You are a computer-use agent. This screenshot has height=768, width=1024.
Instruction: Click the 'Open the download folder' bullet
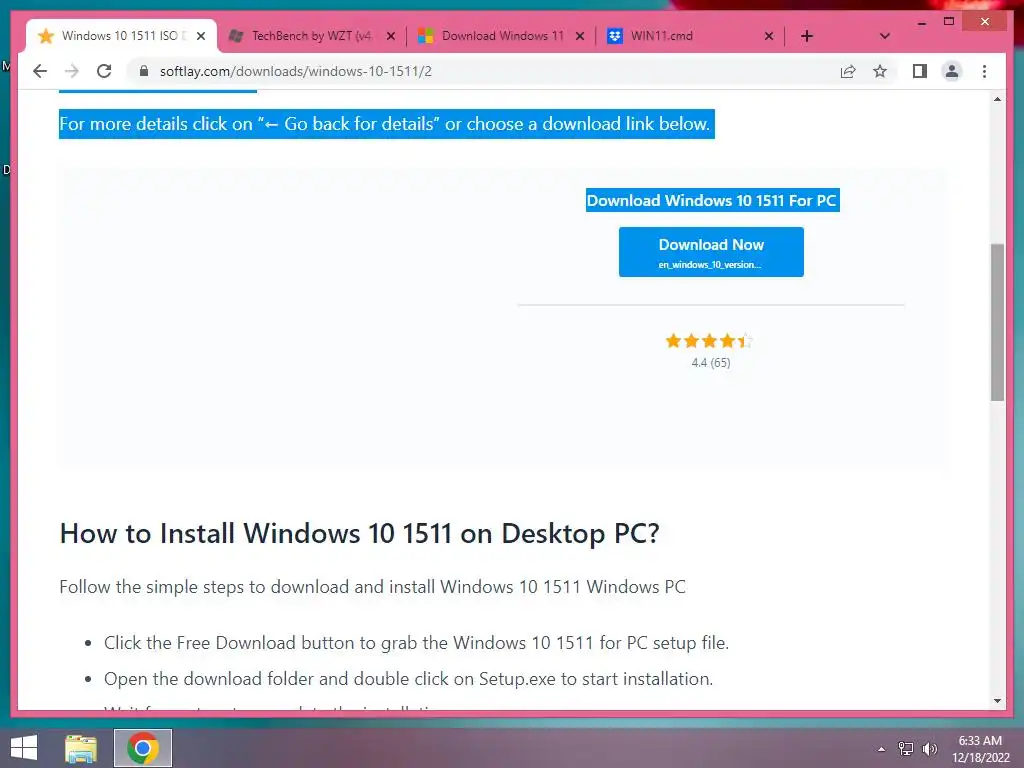coord(408,679)
